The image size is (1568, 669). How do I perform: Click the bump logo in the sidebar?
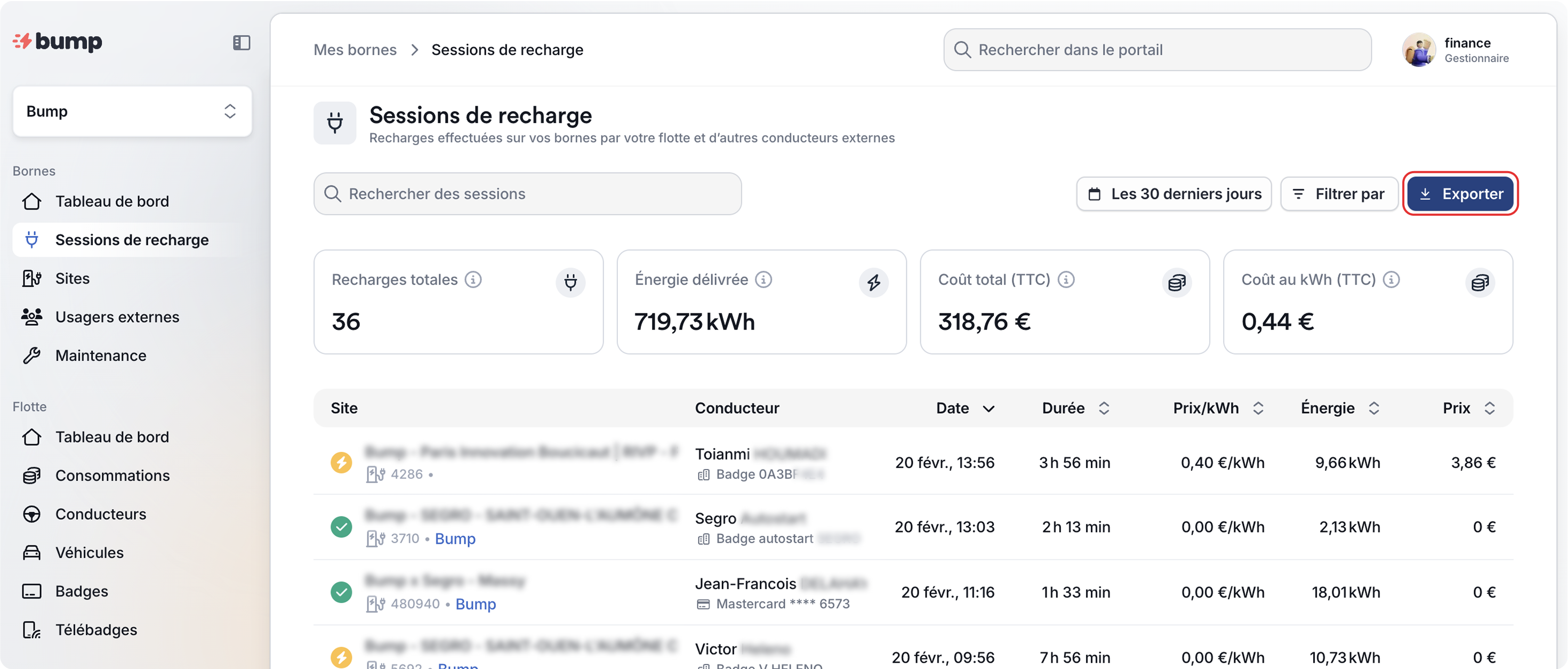click(x=58, y=42)
